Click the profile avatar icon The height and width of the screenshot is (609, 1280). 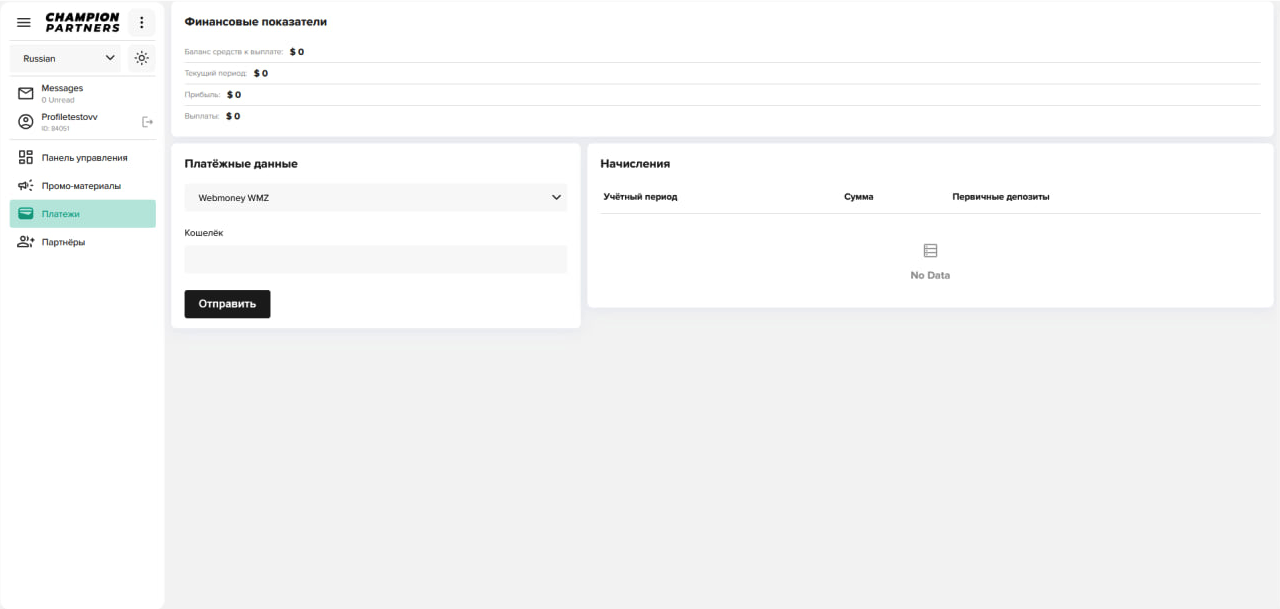point(26,122)
